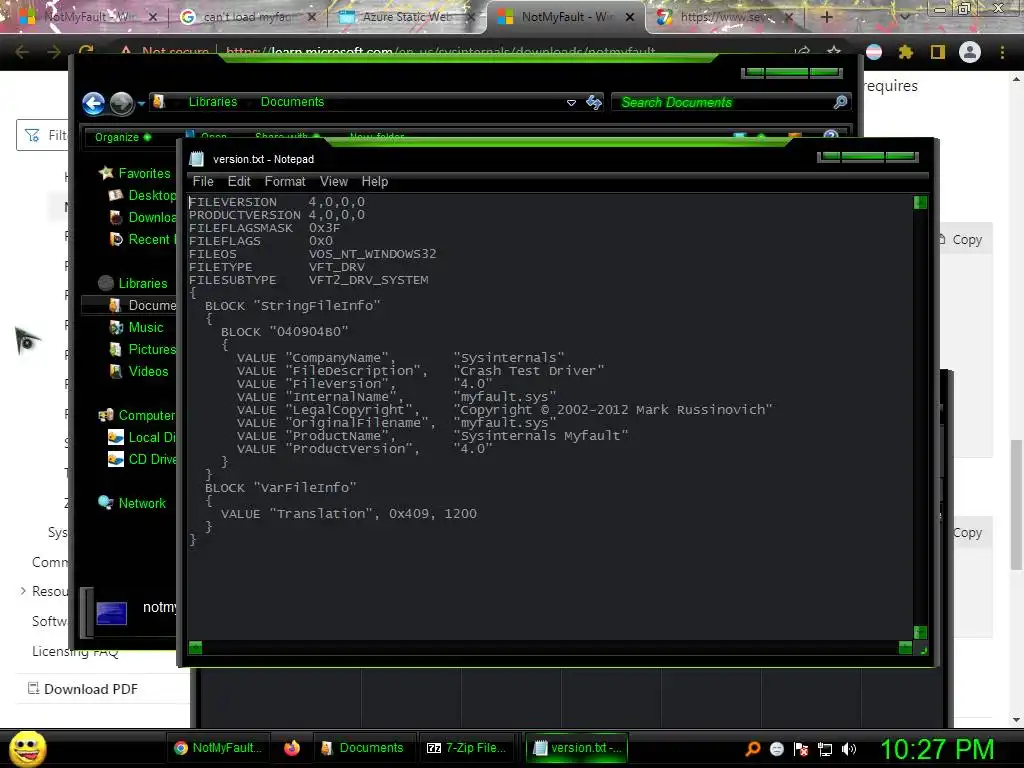Click the Documents breadcrumb in address bar

[x=292, y=102]
